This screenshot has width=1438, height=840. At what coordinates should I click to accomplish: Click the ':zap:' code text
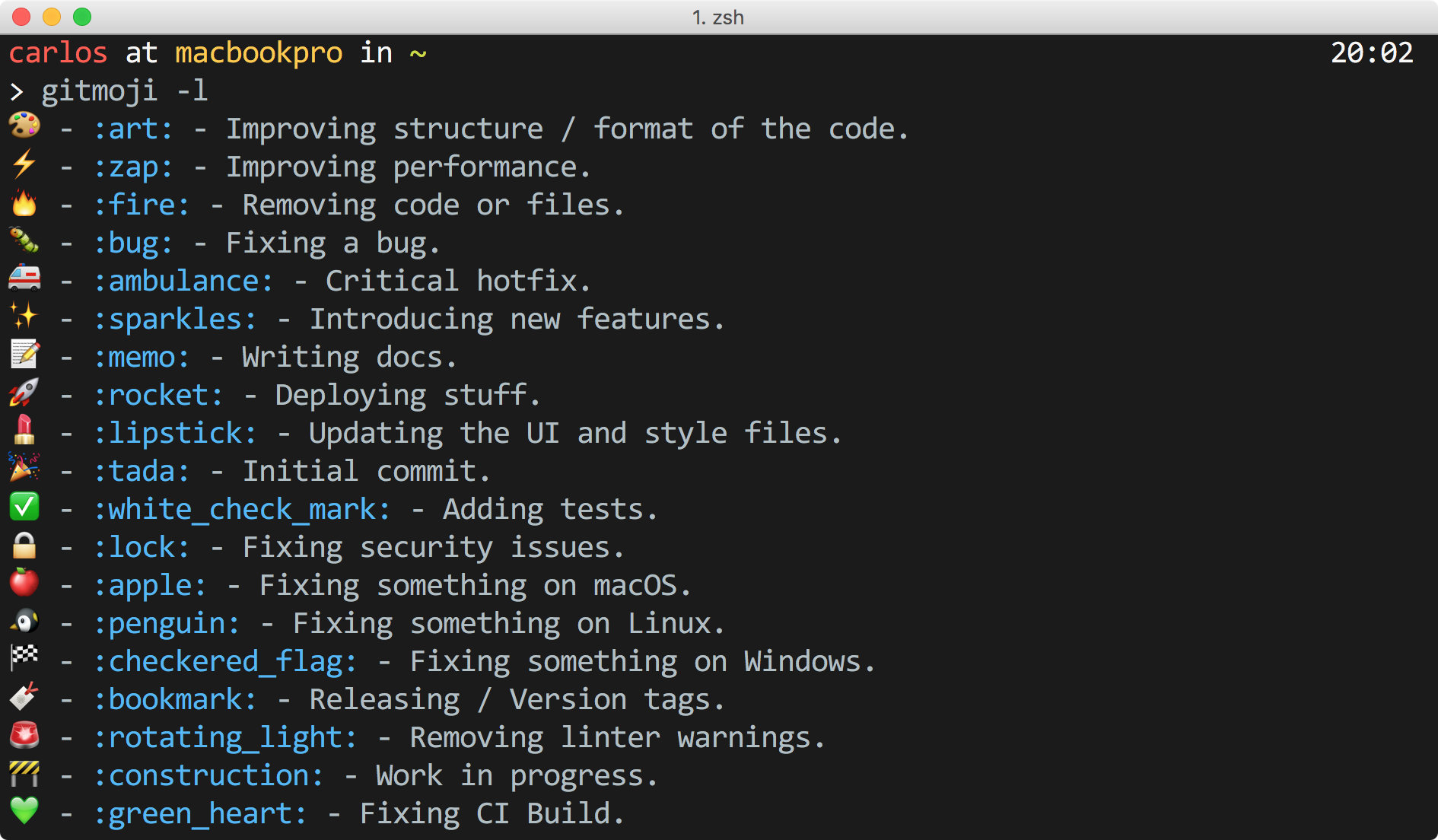coord(133,167)
